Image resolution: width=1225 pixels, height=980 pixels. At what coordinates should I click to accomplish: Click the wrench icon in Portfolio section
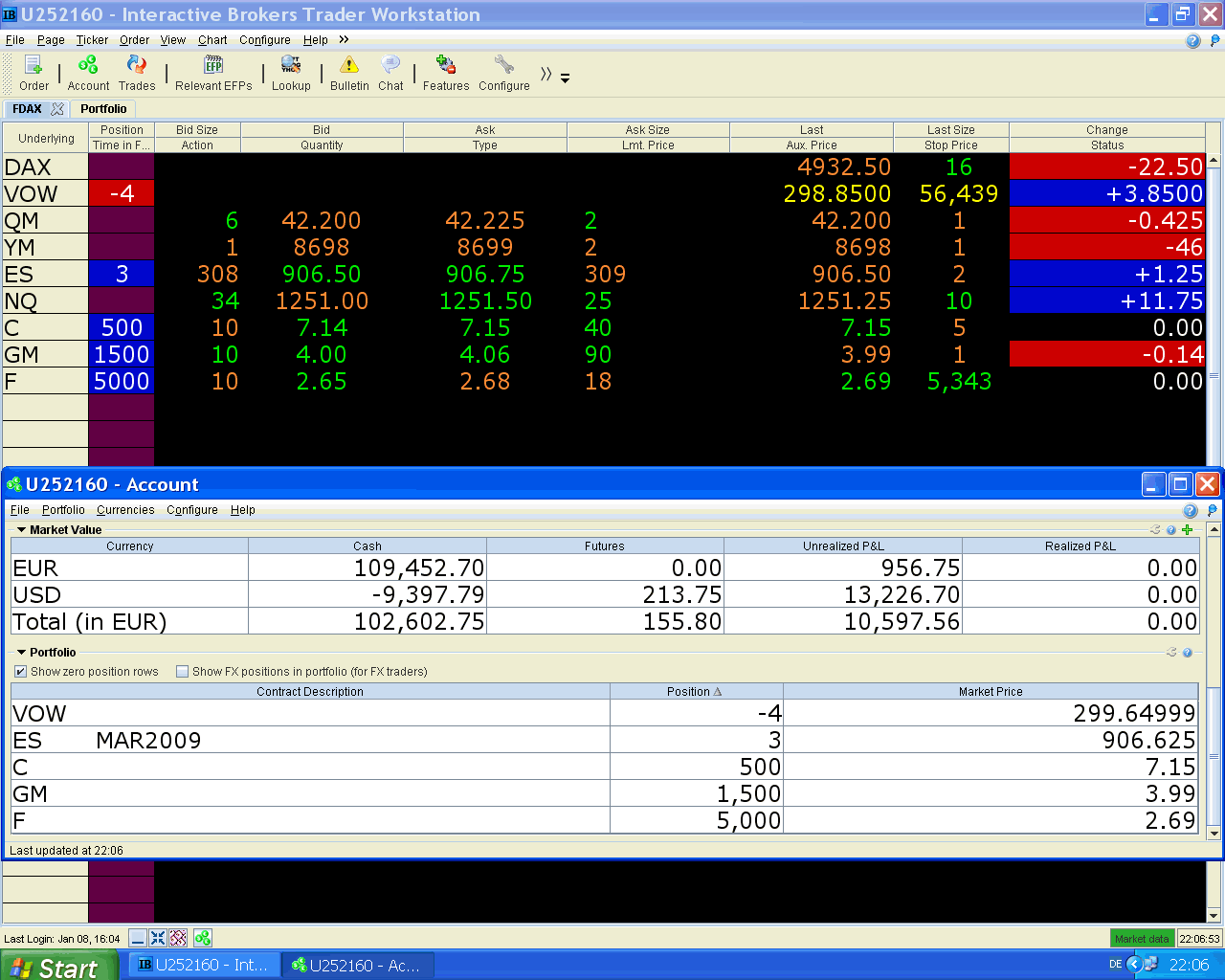point(1171,652)
